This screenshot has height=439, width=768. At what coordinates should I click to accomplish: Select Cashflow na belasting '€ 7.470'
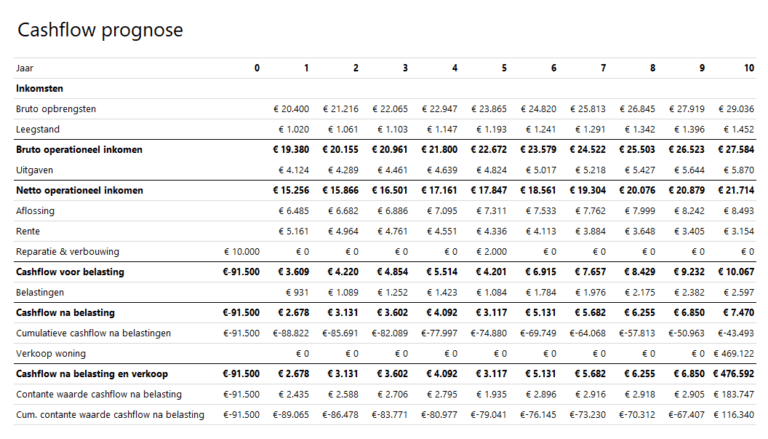[739, 313]
